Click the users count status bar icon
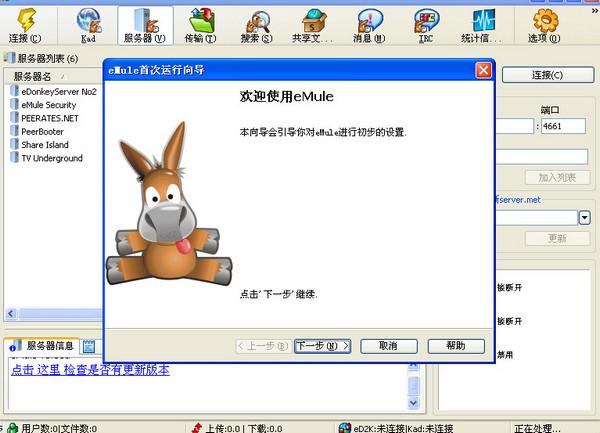This screenshot has width=600, height=433. tap(13, 428)
